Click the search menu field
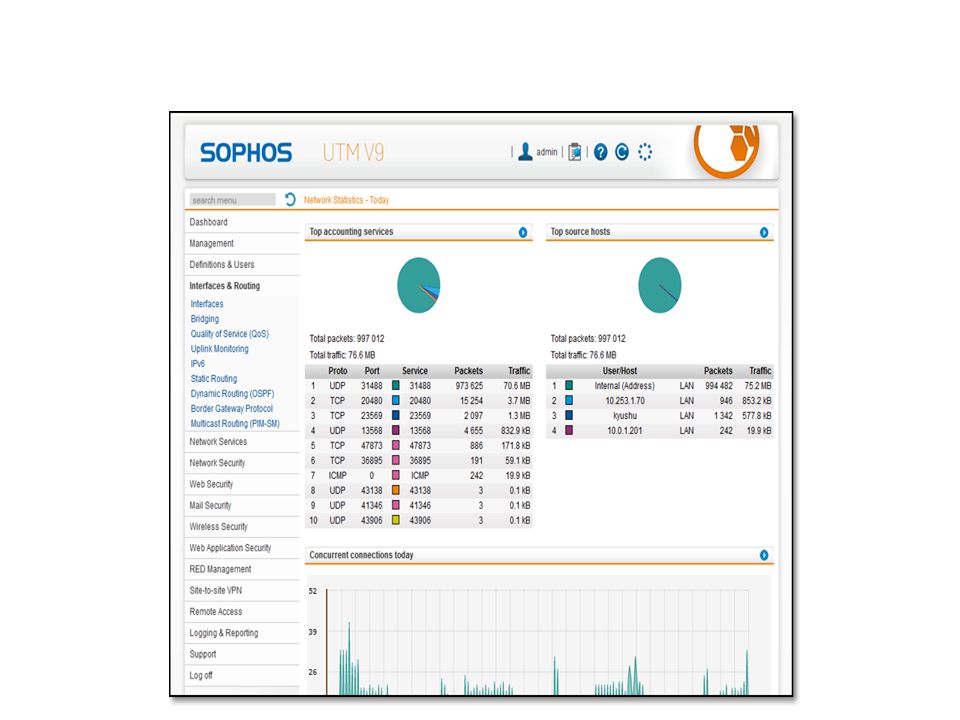The image size is (960, 720). click(232, 200)
